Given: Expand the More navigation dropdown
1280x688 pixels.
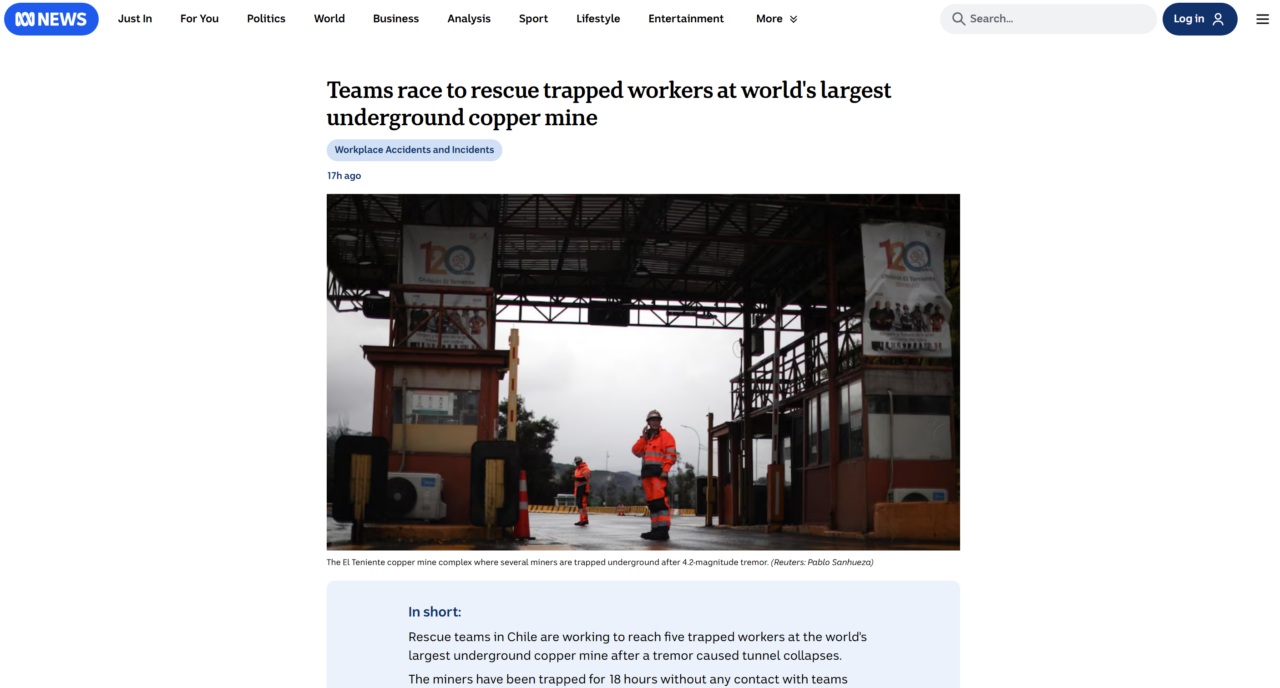Looking at the screenshot, I should click(777, 19).
